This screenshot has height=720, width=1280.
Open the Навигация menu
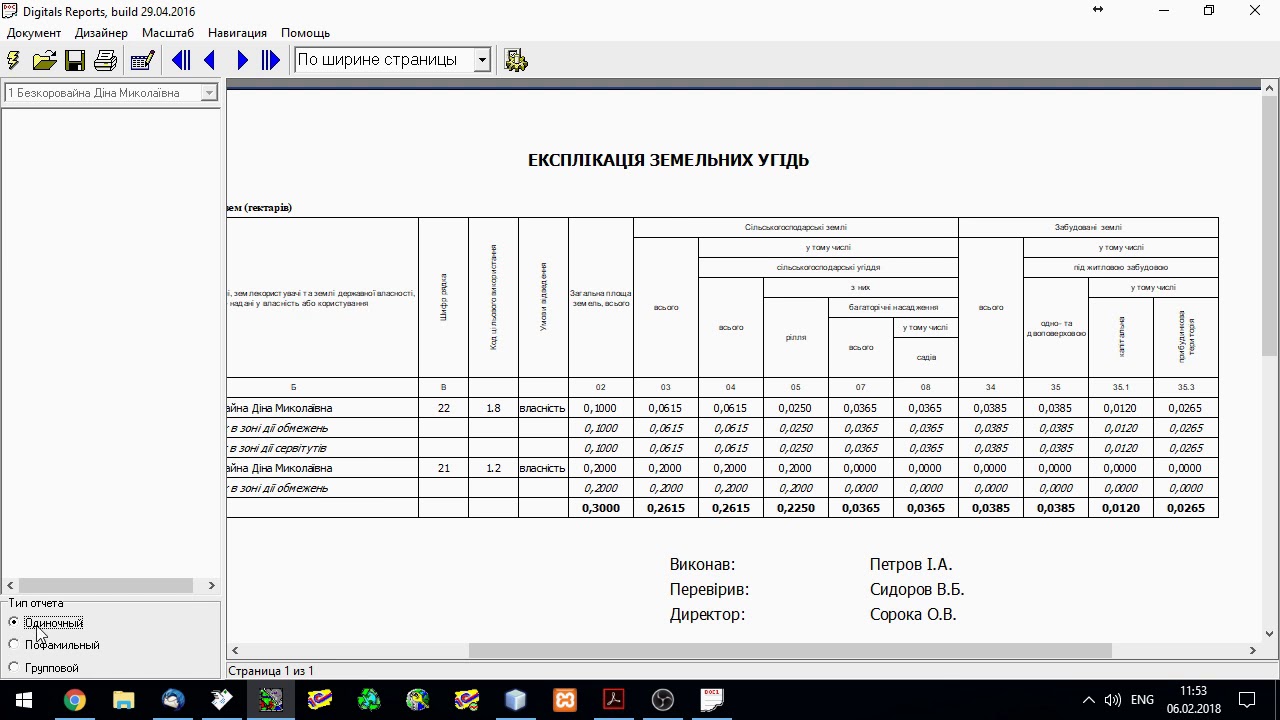point(237,33)
